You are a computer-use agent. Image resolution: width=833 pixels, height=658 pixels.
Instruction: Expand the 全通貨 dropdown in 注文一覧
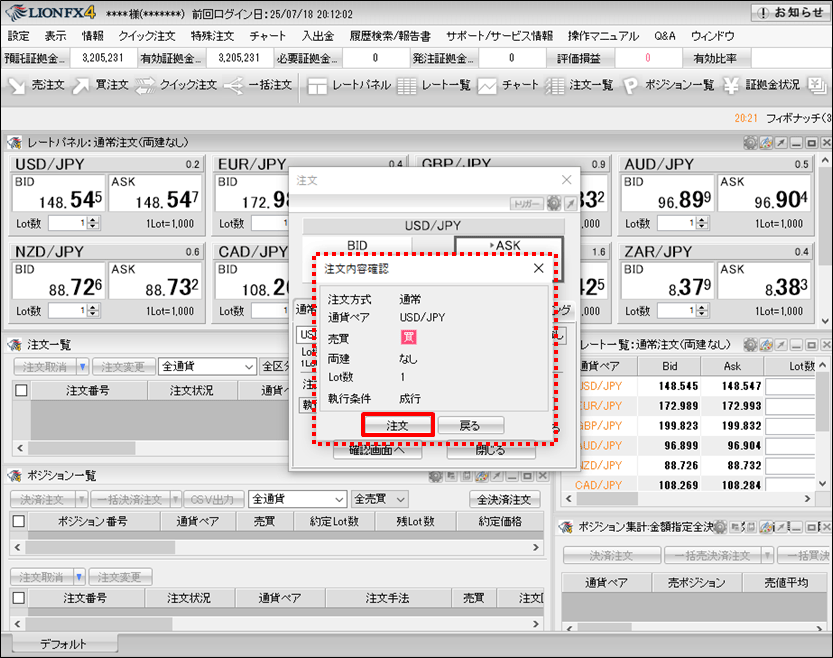click(207, 367)
